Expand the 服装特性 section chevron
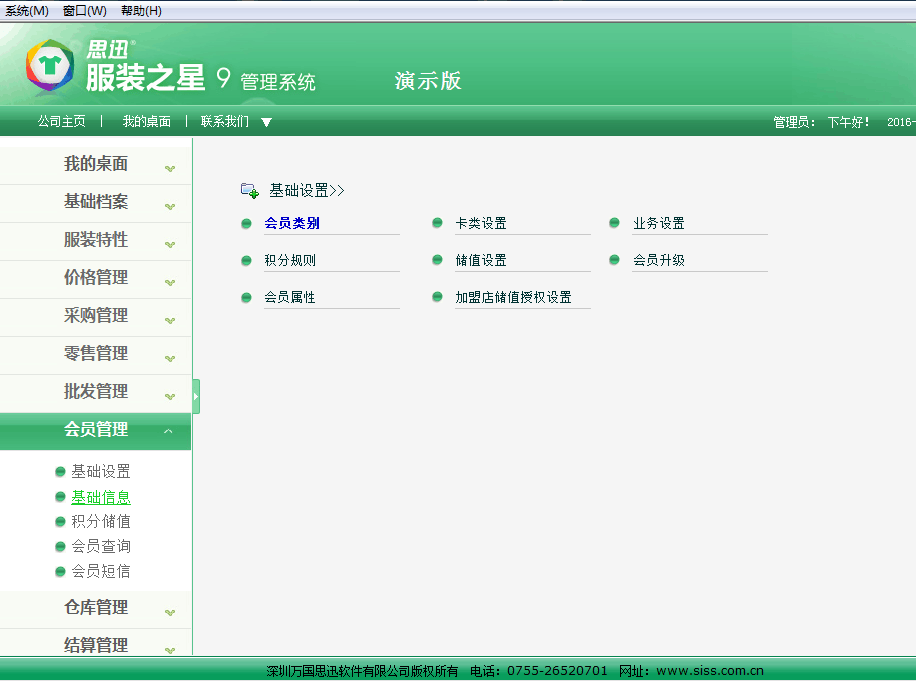 (170, 245)
